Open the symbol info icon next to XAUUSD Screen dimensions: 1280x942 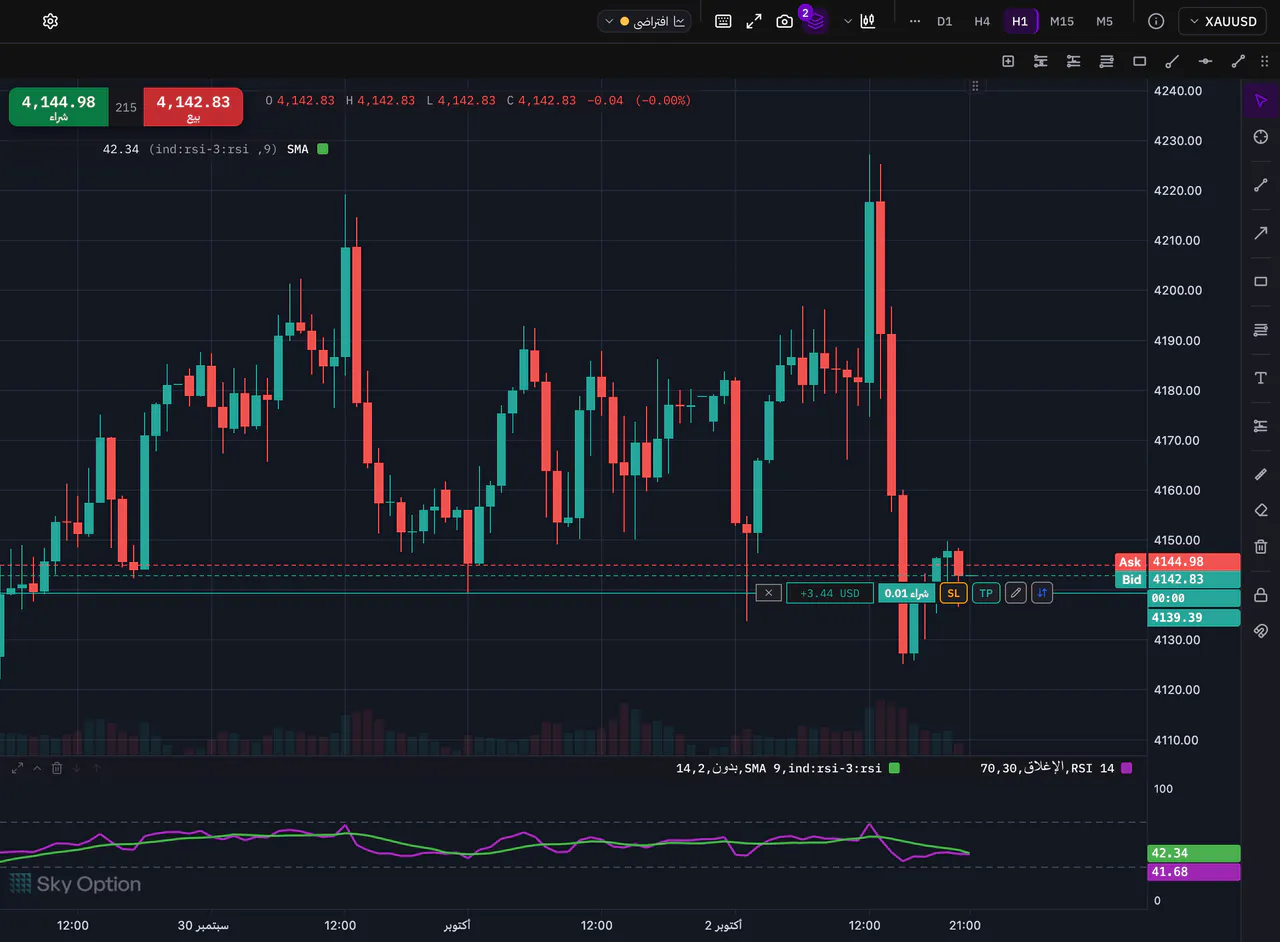(1156, 21)
